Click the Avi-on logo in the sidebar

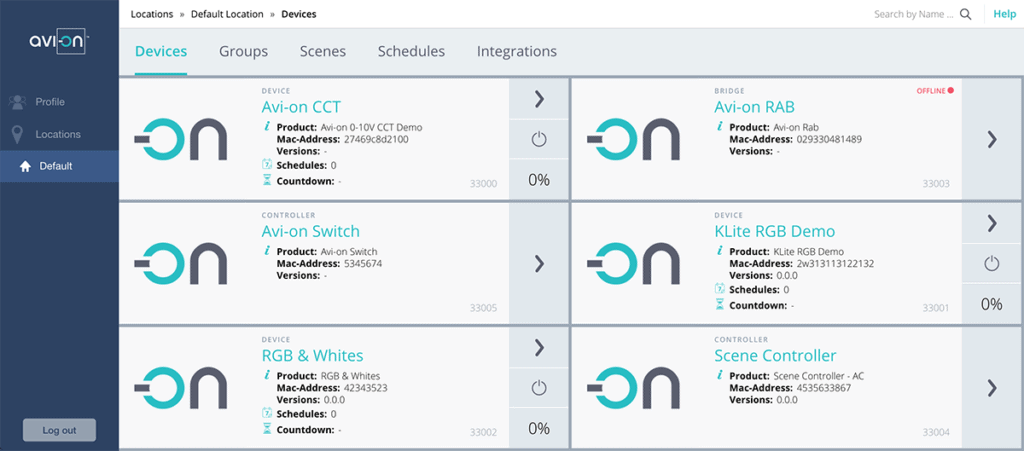(x=59, y=41)
